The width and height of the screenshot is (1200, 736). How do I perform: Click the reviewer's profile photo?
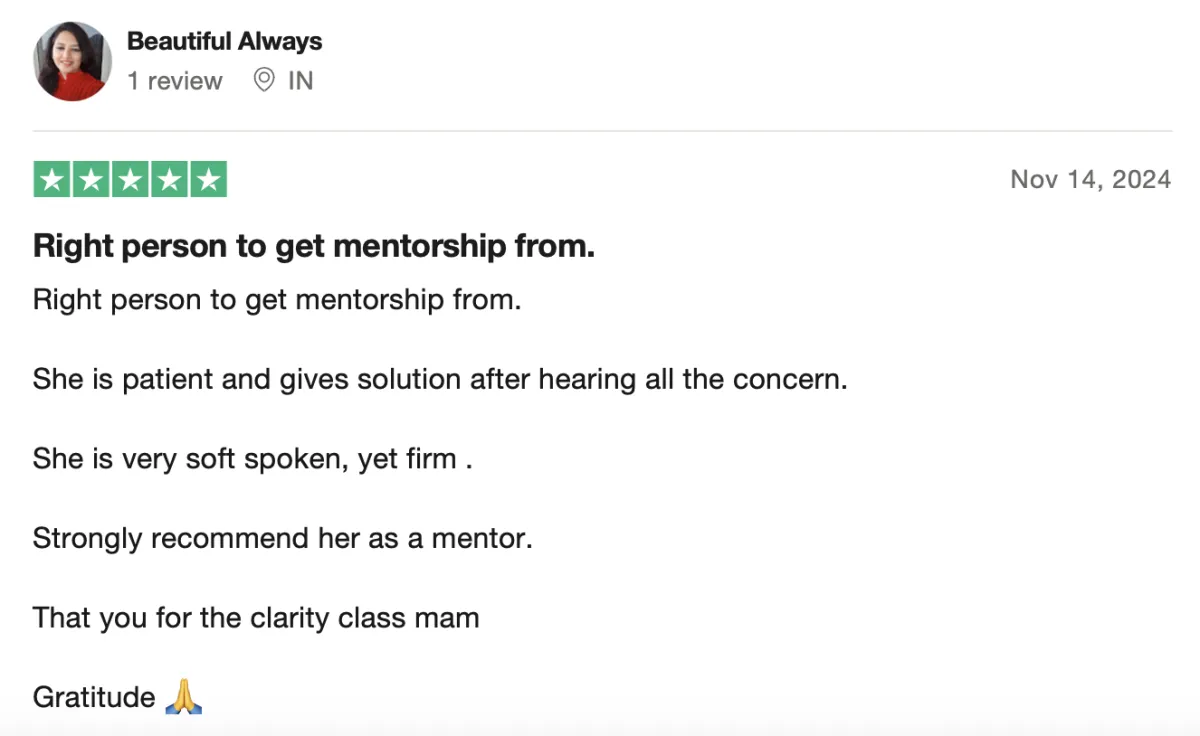pos(72,61)
